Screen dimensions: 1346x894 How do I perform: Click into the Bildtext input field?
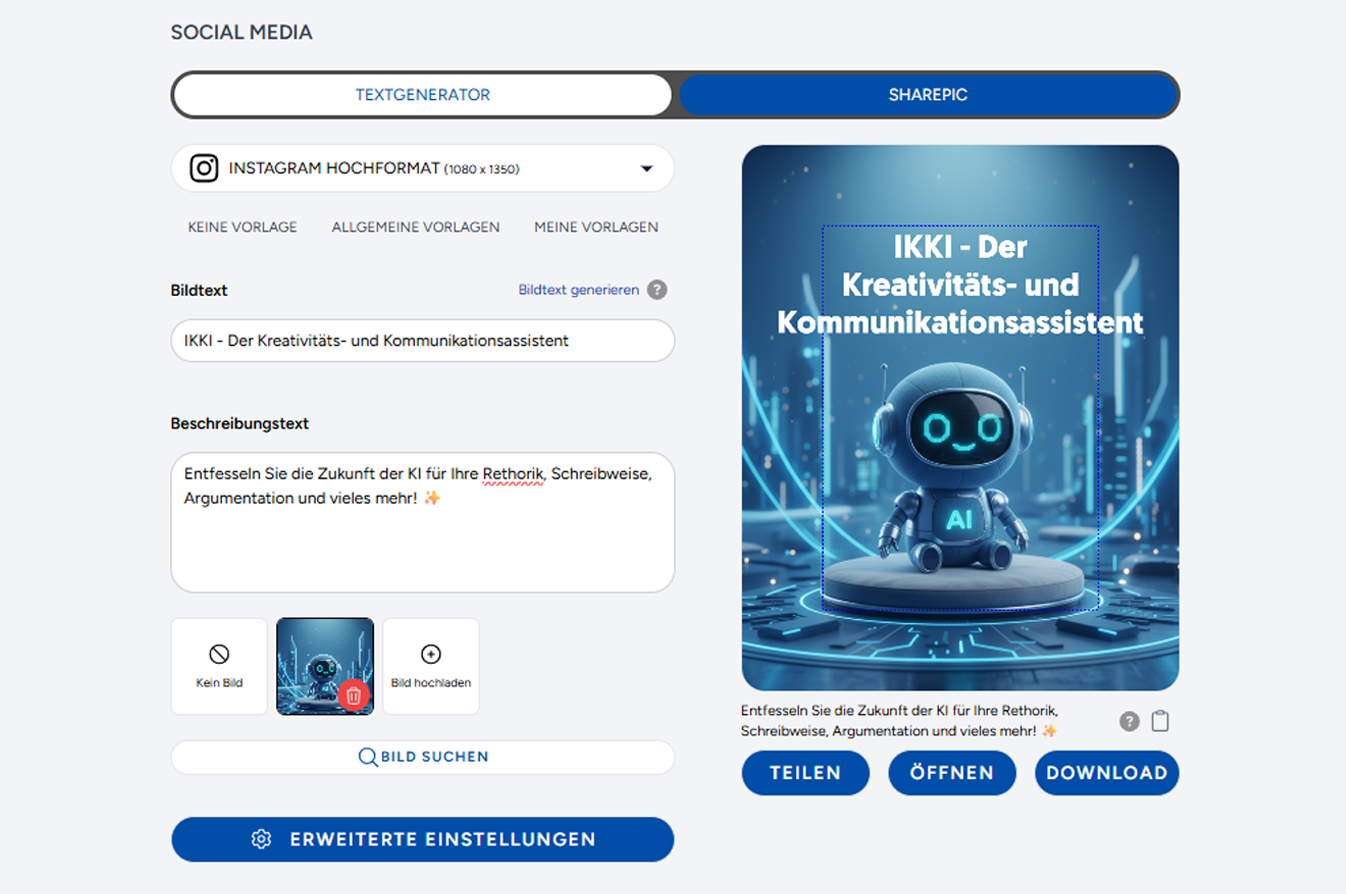(x=422, y=340)
